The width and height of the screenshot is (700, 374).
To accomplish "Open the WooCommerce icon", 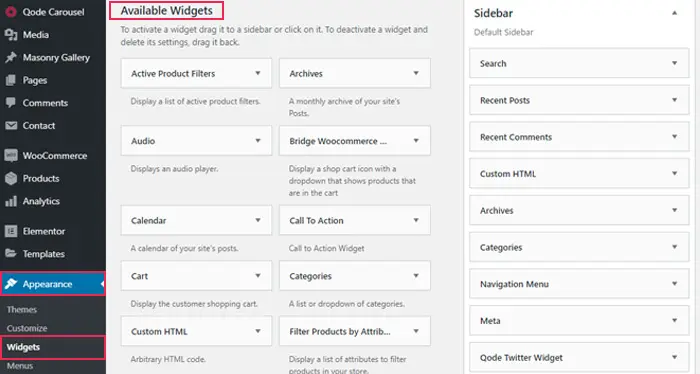I will [x=11, y=155].
